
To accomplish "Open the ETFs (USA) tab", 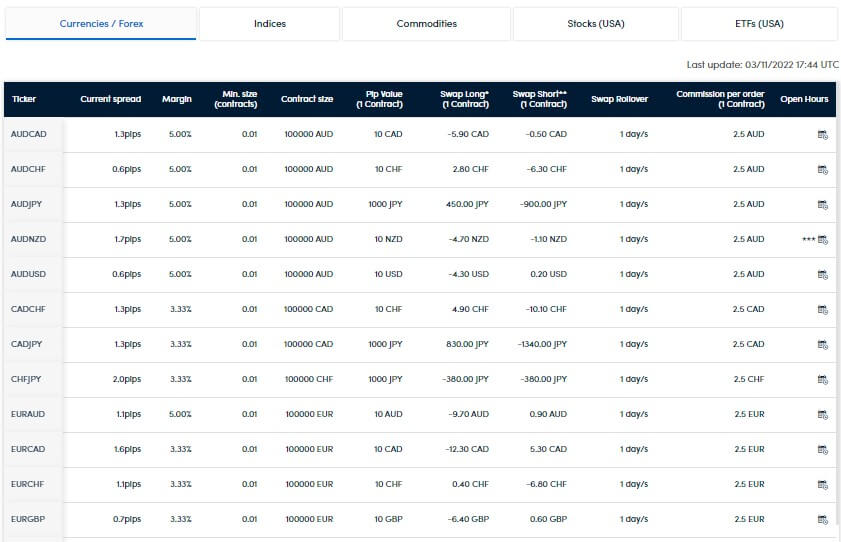I will (759, 24).
